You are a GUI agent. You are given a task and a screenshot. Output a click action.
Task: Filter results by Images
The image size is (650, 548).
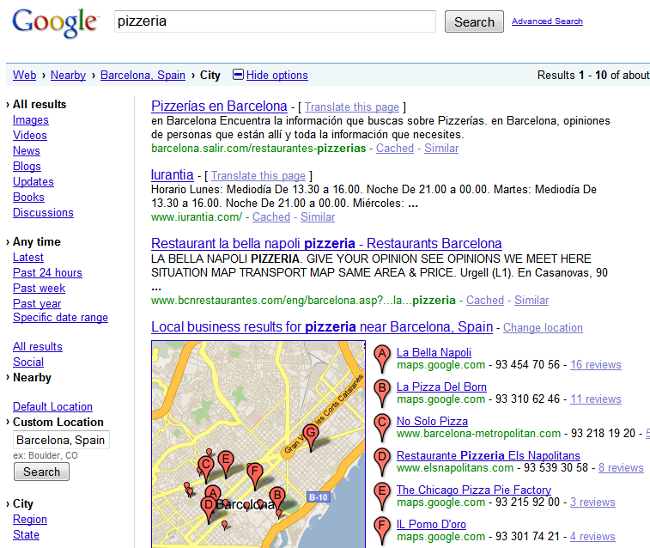[31, 120]
